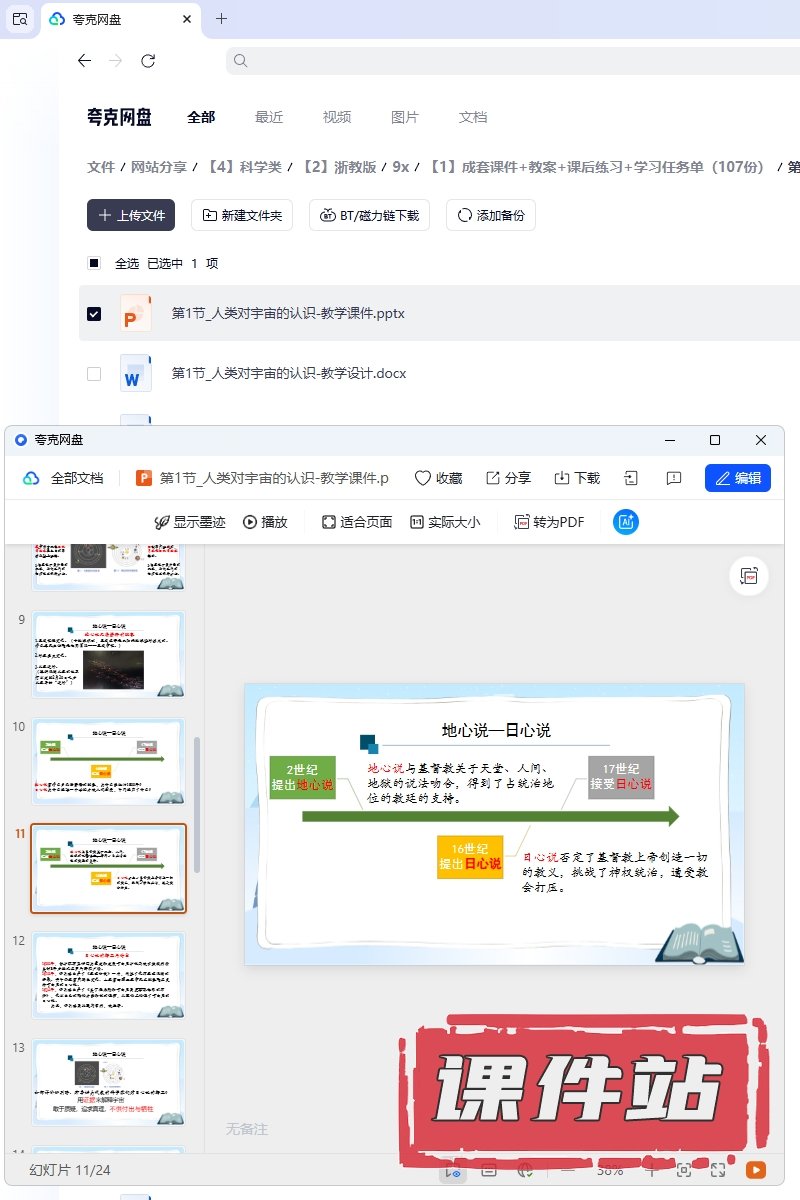Select slide 12 thumbnail

click(x=108, y=975)
